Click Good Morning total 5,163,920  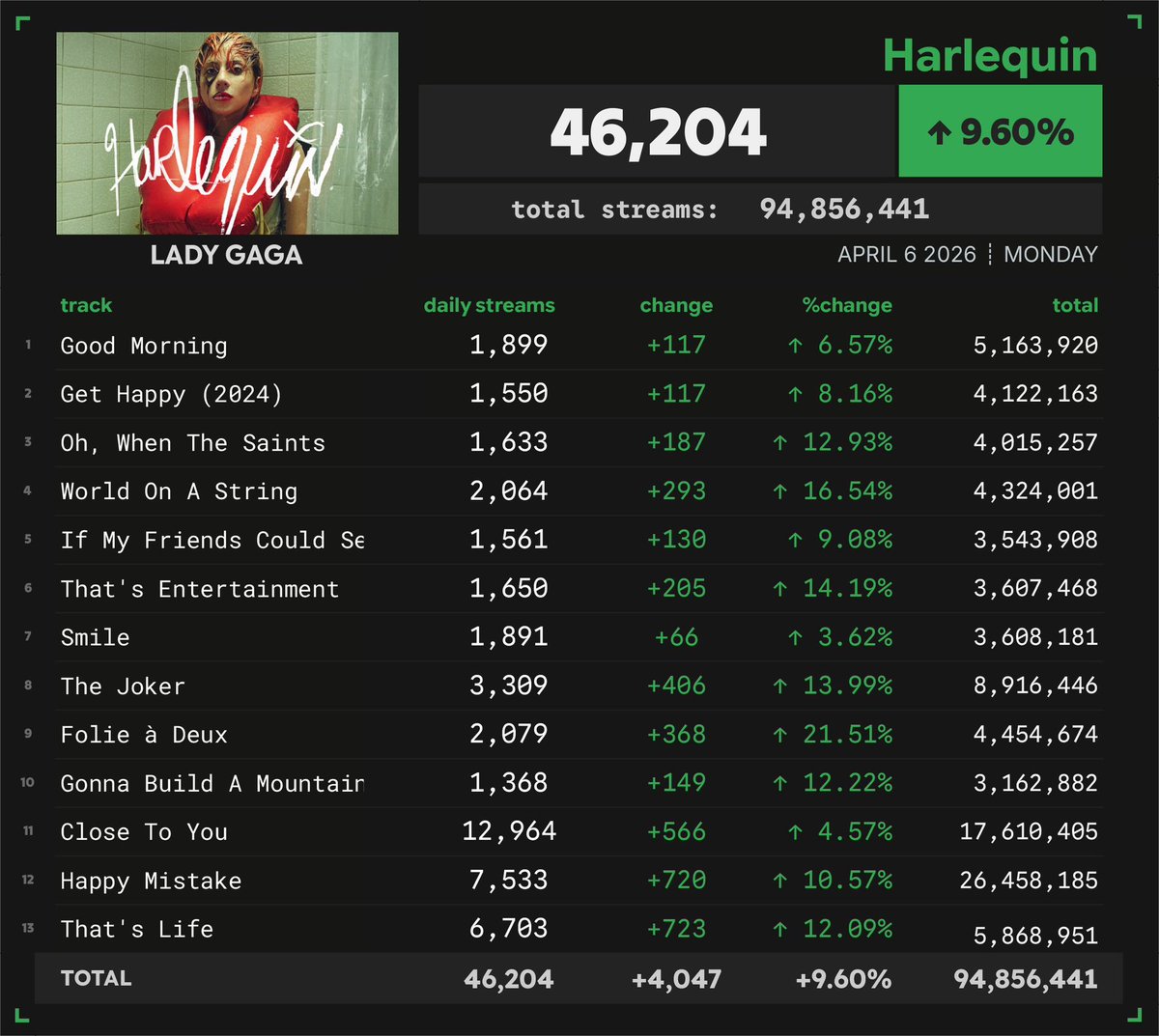click(x=1035, y=345)
